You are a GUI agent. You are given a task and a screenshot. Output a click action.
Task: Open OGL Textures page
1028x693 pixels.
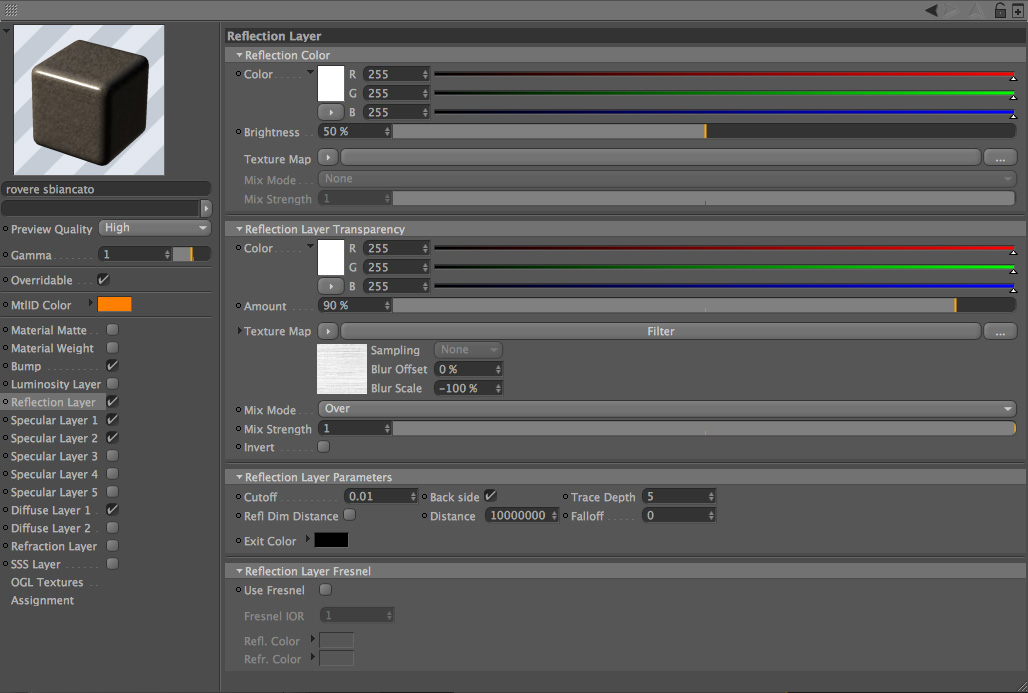pos(47,582)
